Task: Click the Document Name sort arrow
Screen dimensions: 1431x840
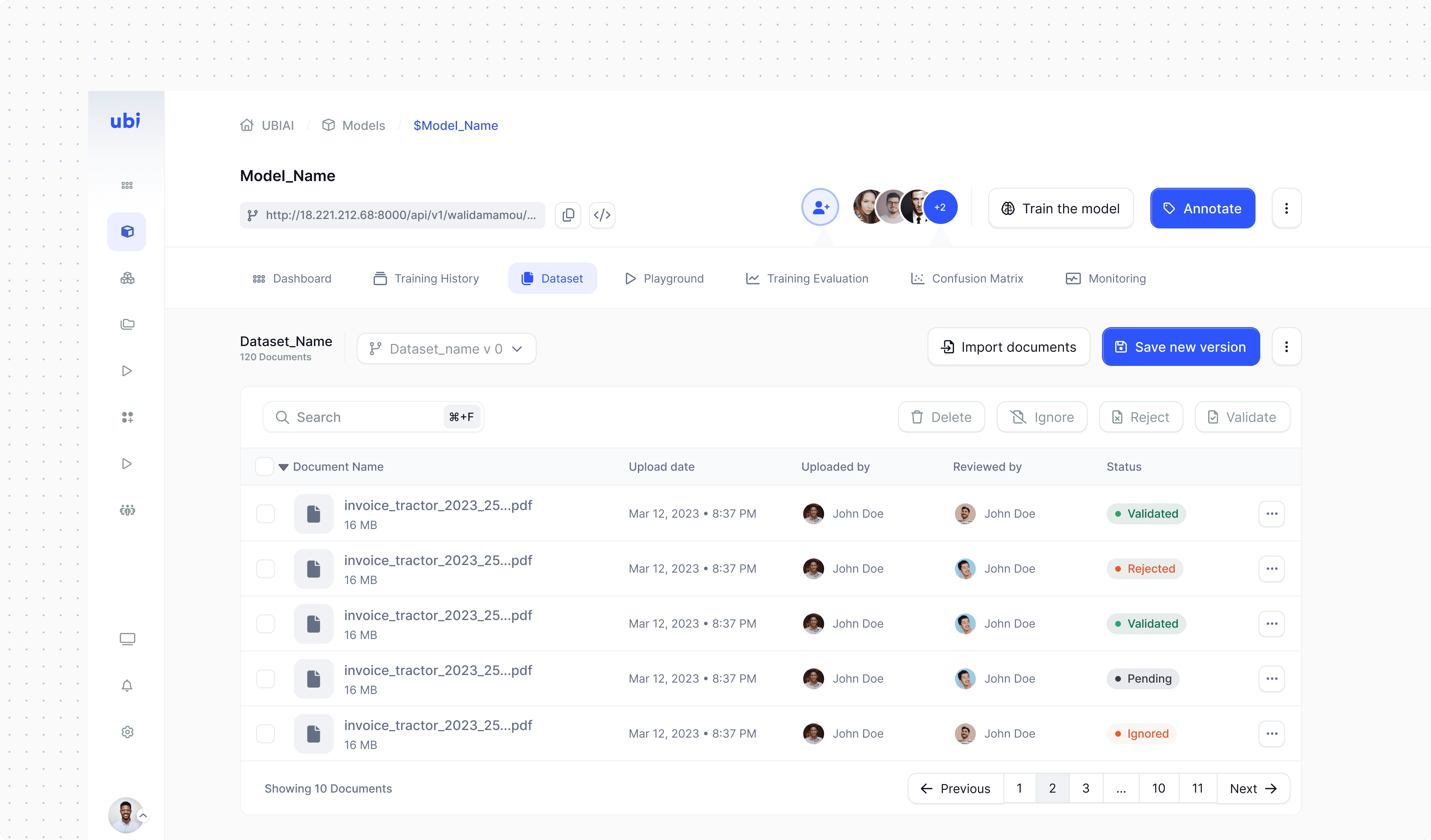Action: tap(283, 467)
